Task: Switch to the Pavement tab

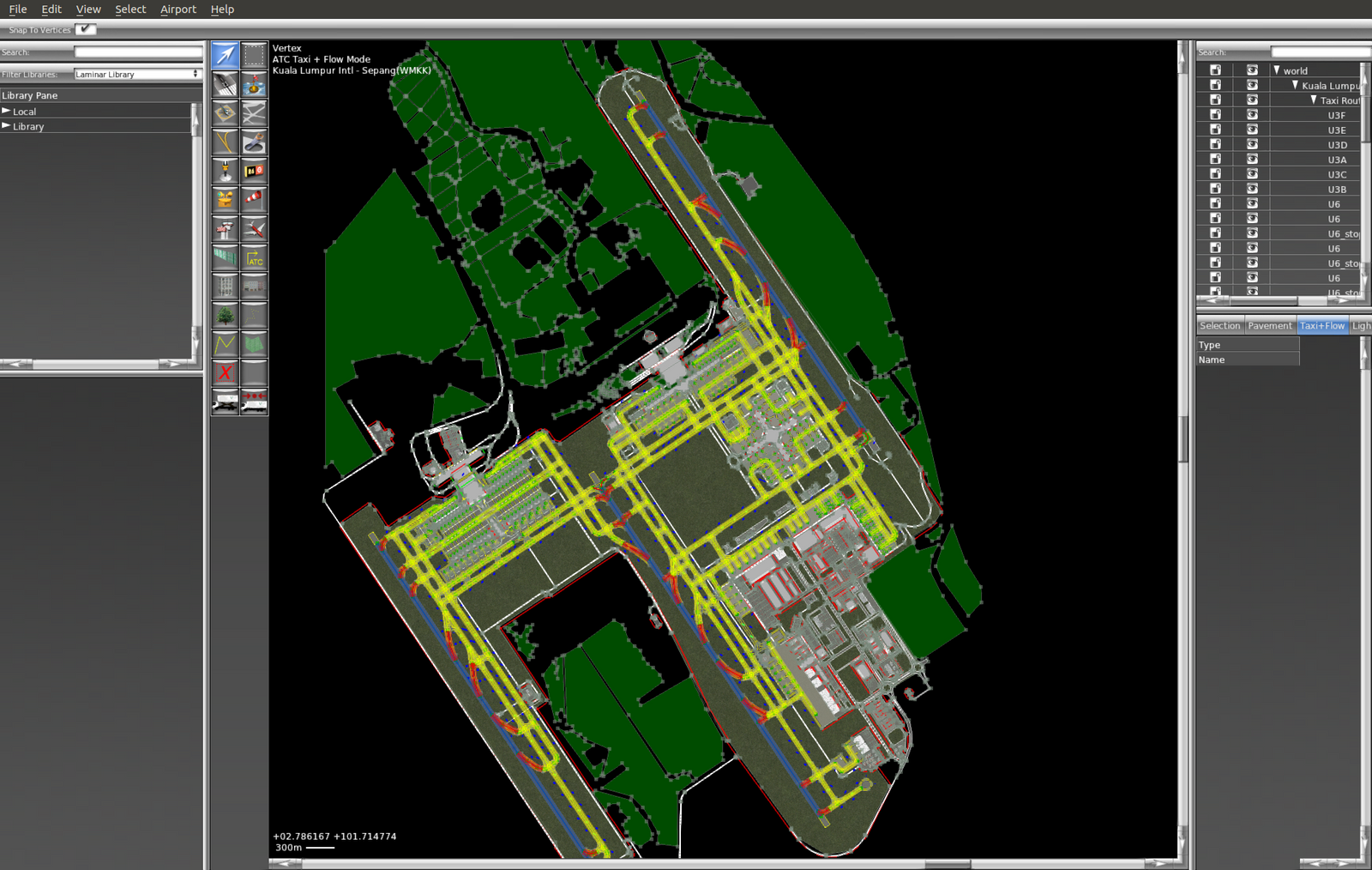Action: coord(1269,326)
